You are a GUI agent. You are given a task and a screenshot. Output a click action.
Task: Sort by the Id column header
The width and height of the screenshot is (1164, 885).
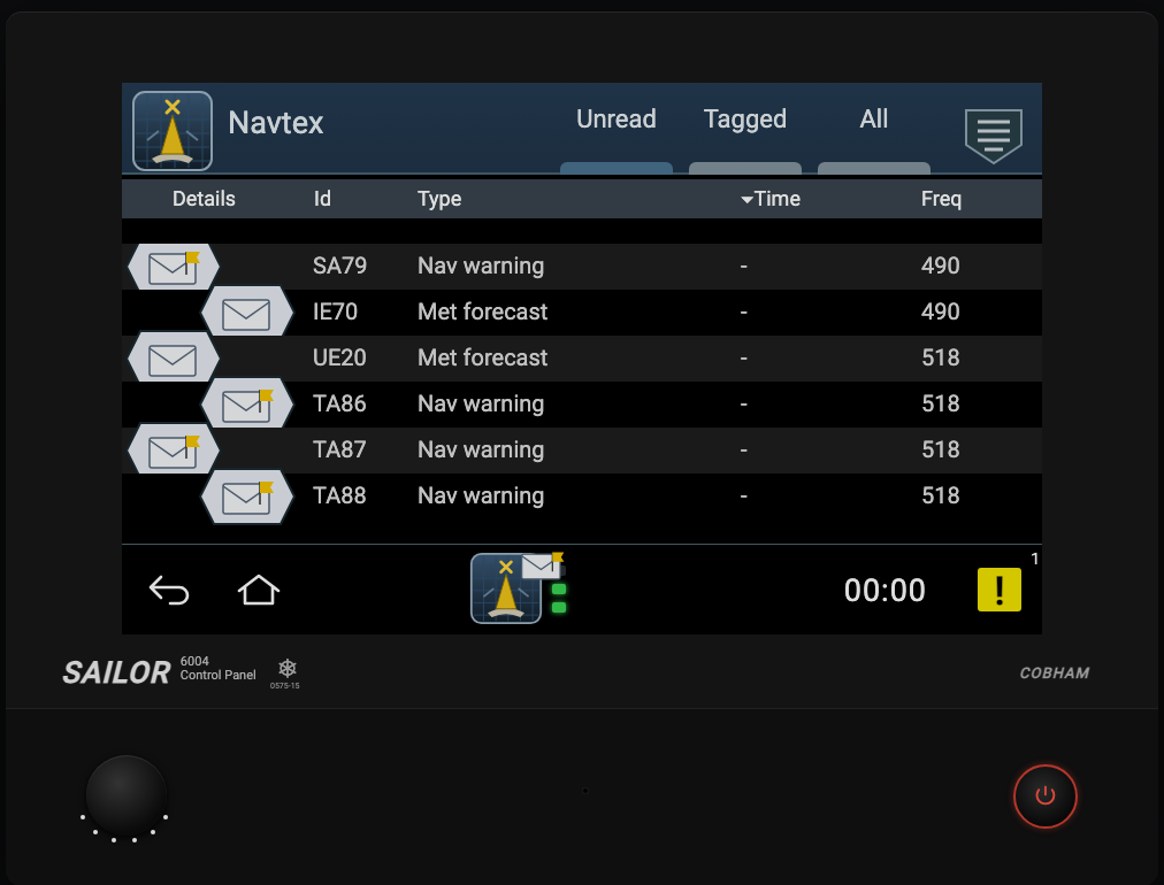point(322,199)
